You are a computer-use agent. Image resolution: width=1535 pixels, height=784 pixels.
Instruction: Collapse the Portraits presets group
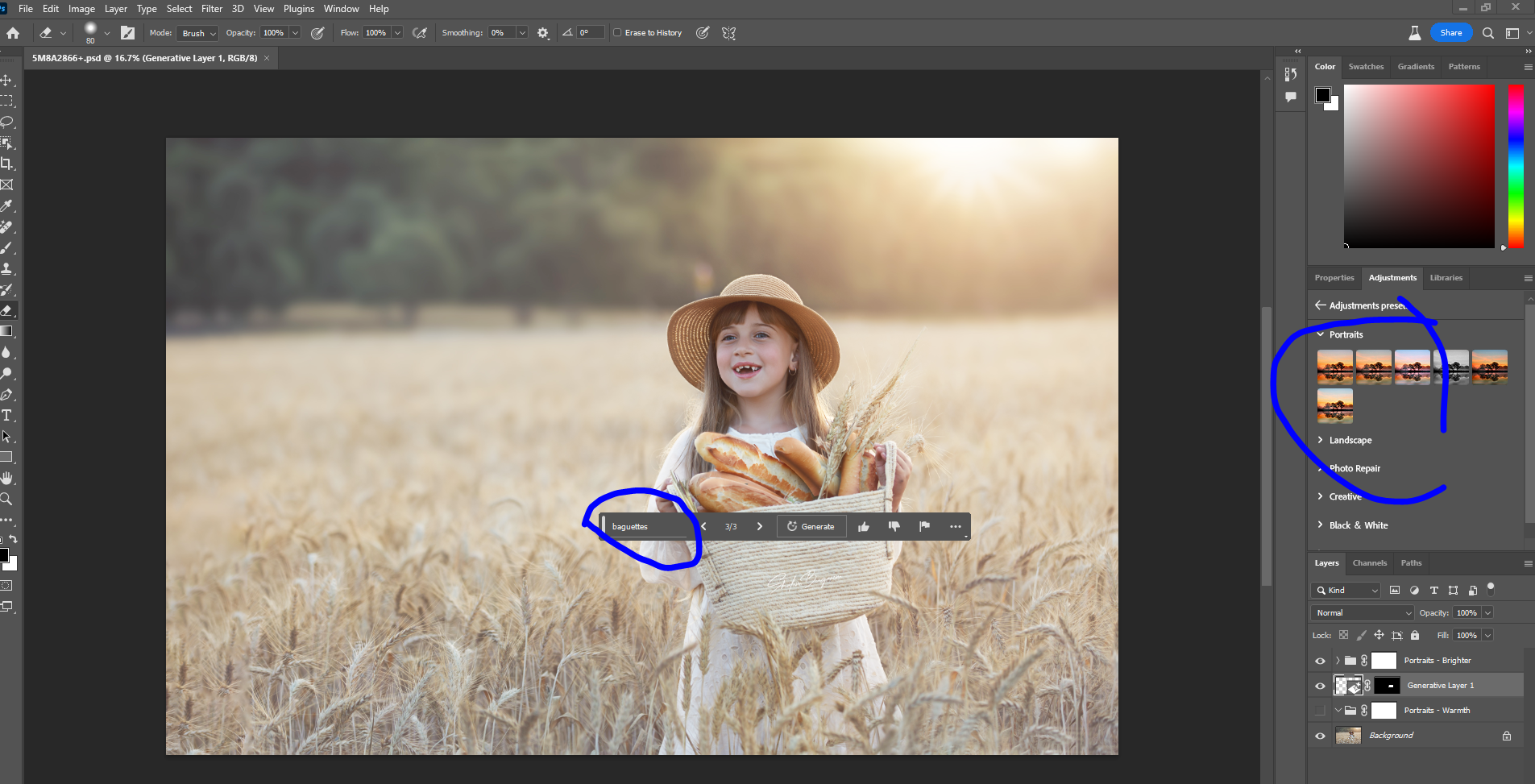coord(1320,334)
